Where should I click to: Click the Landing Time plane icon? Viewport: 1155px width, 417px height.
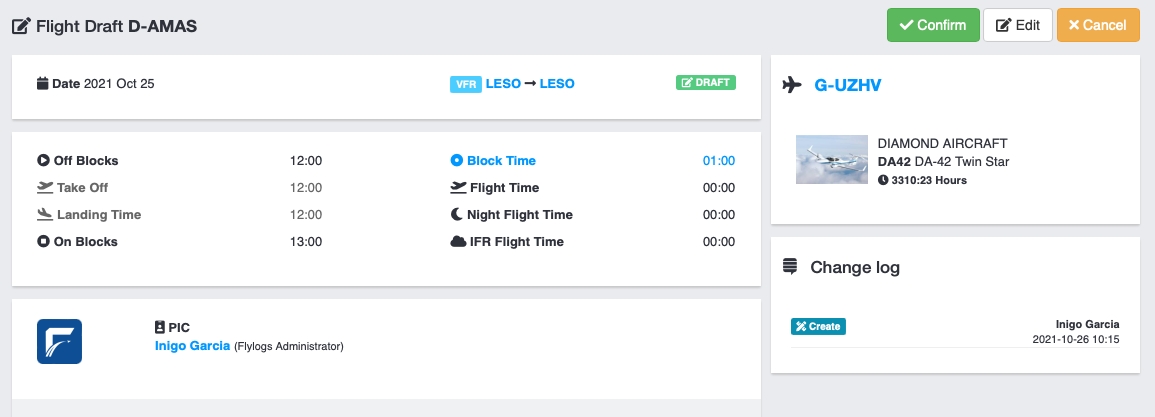tap(44, 214)
